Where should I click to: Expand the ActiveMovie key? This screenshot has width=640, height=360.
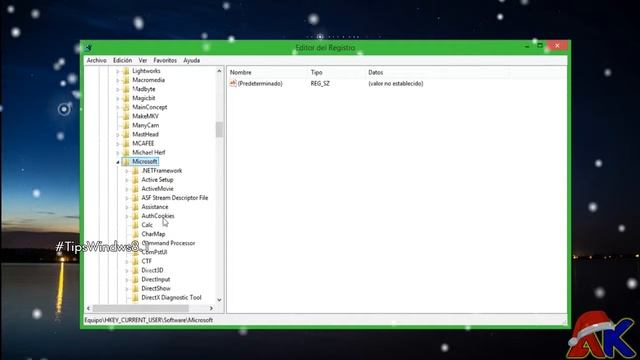127,189
